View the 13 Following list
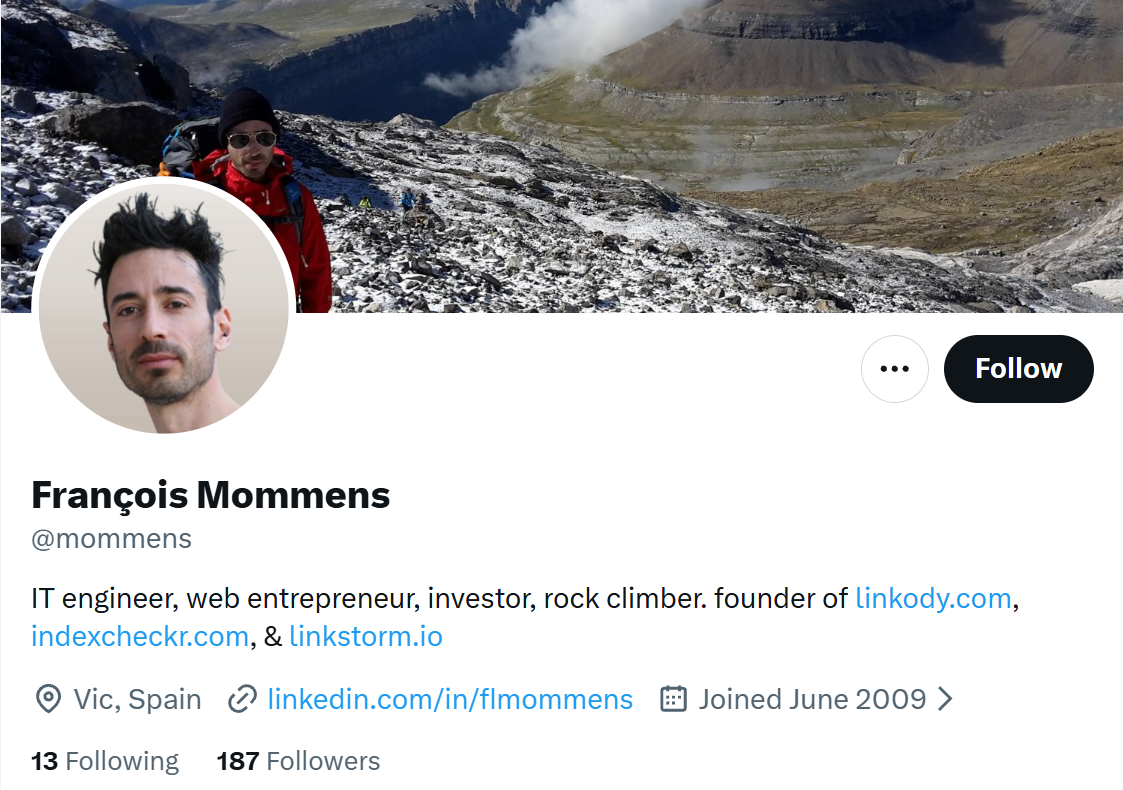This screenshot has height=790, width=1123. (x=104, y=760)
